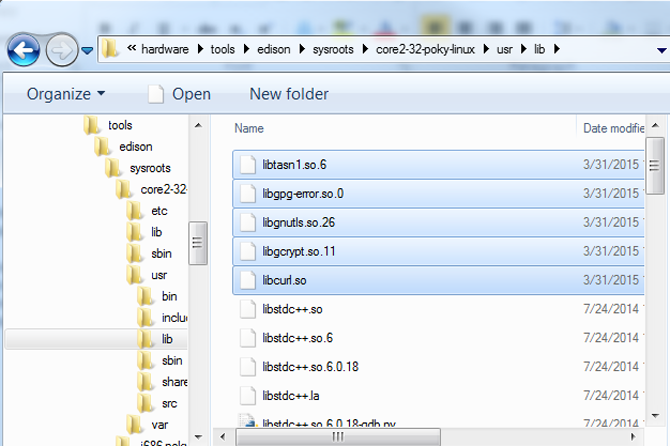The height and width of the screenshot is (446, 670).
Task: Open the recent locations dropdown arrow
Action: click(87, 51)
